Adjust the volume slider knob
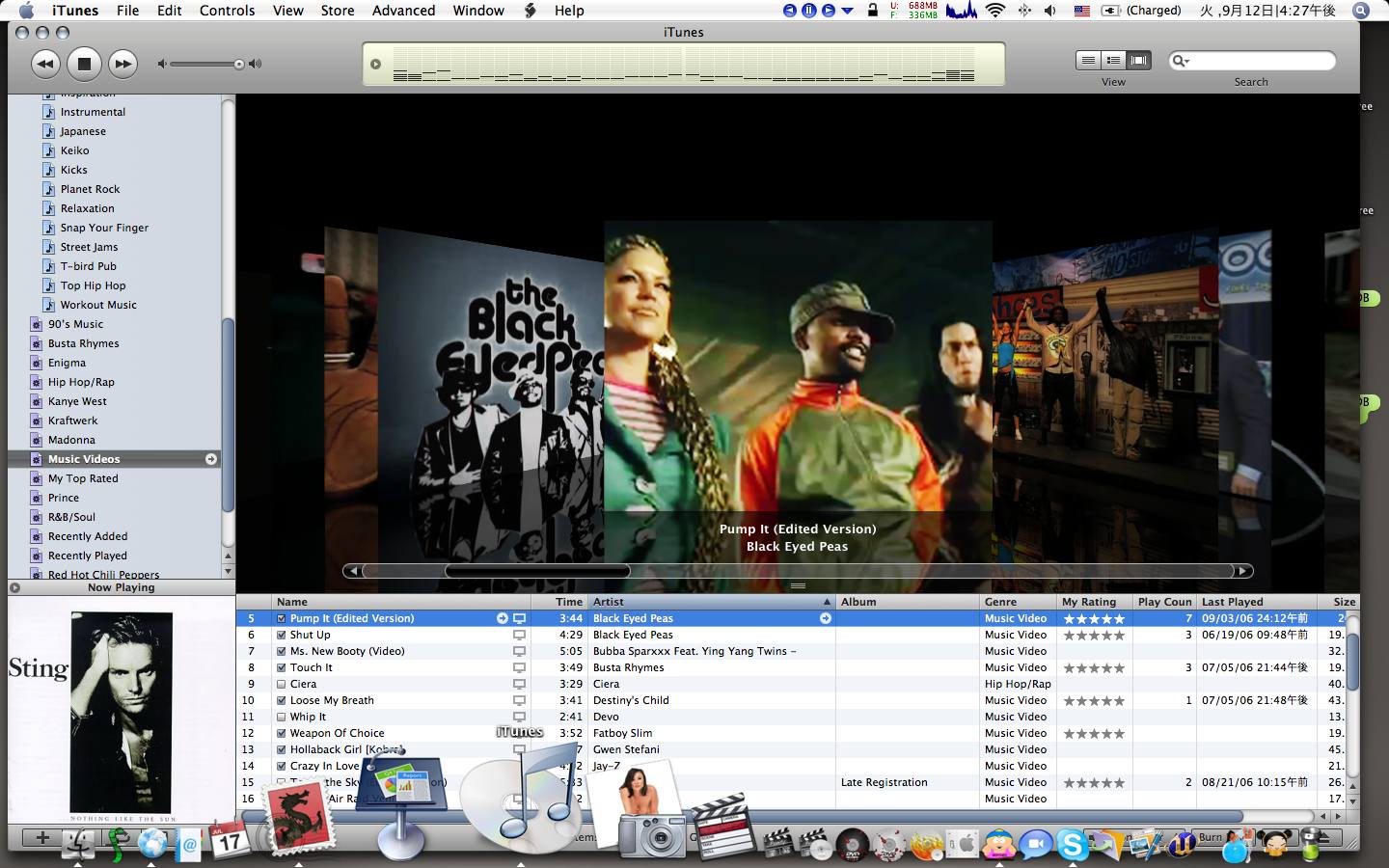This screenshot has width=1389, height=868. (x=239, y=65)
